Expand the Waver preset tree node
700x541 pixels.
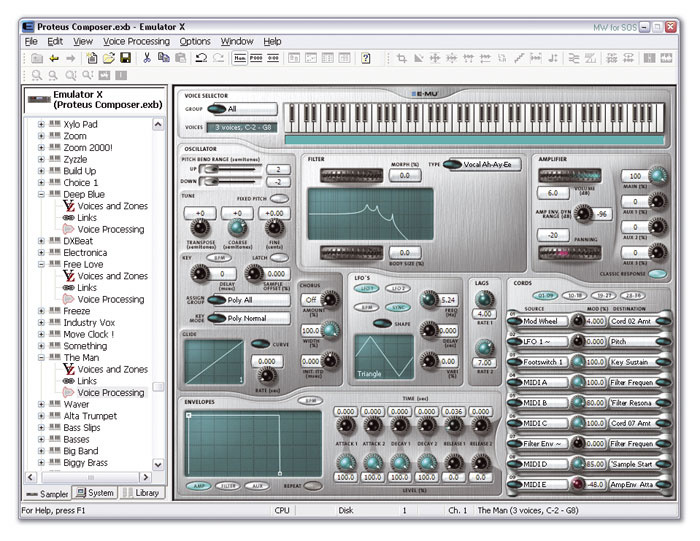click(41, 404)
